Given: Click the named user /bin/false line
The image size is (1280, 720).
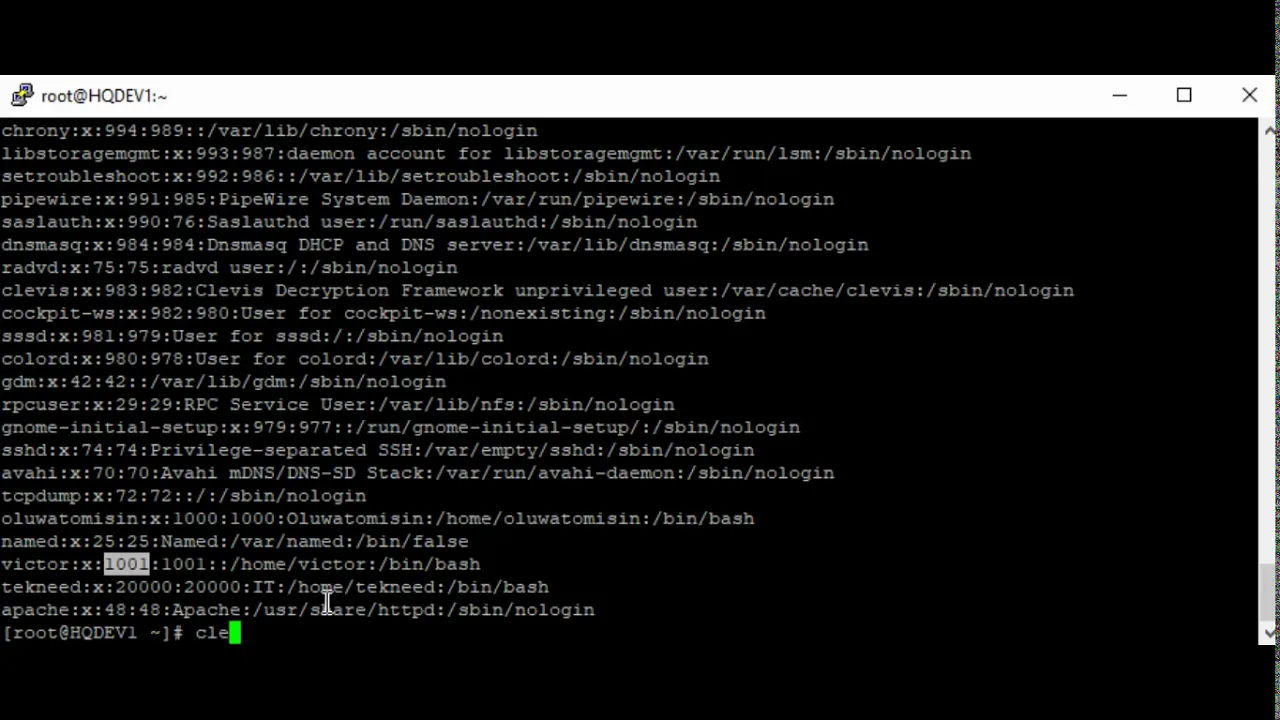Looking at the screenshot, I should tap(235, 542).
